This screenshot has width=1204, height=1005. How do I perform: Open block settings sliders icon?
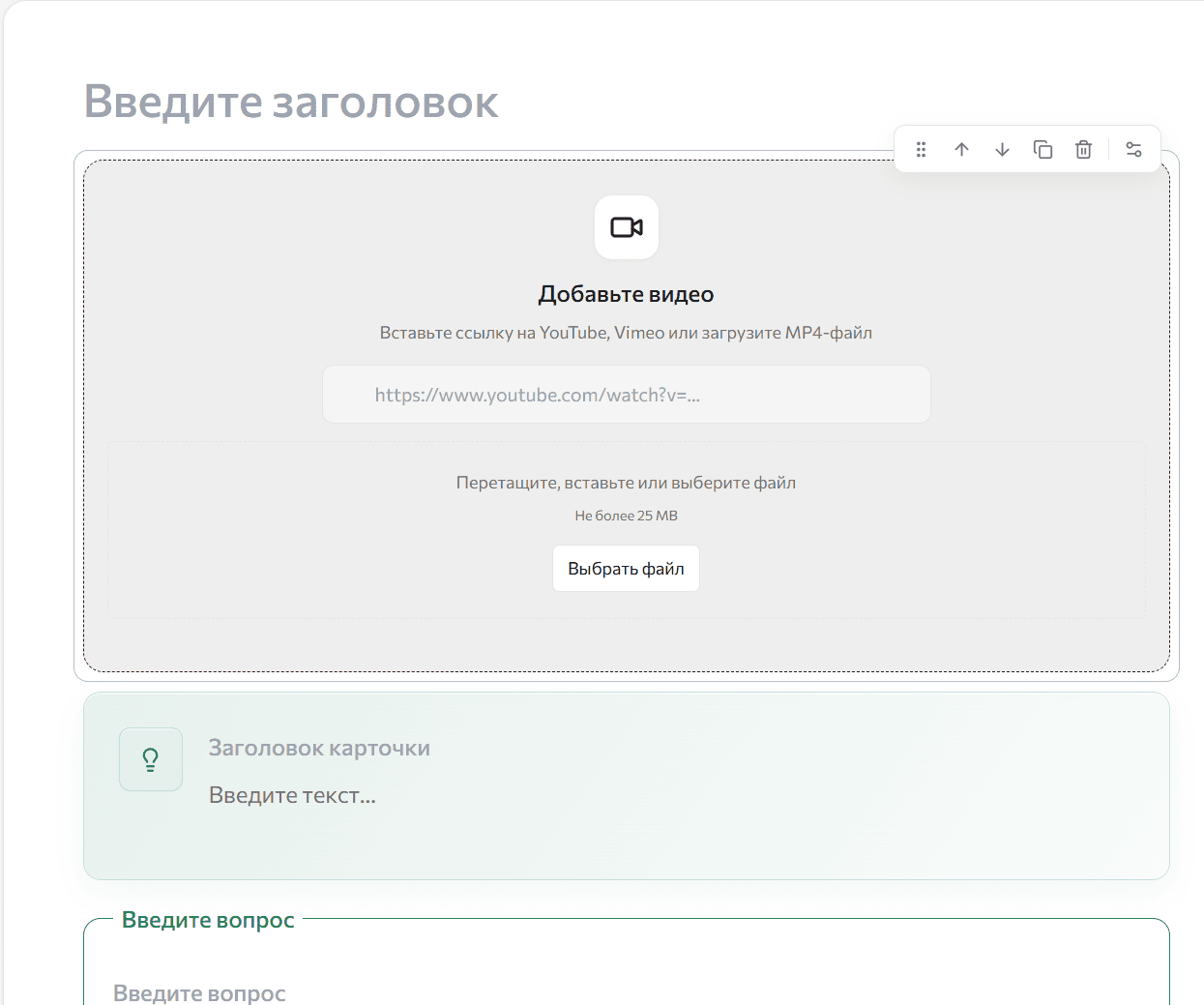(1133, 149)
